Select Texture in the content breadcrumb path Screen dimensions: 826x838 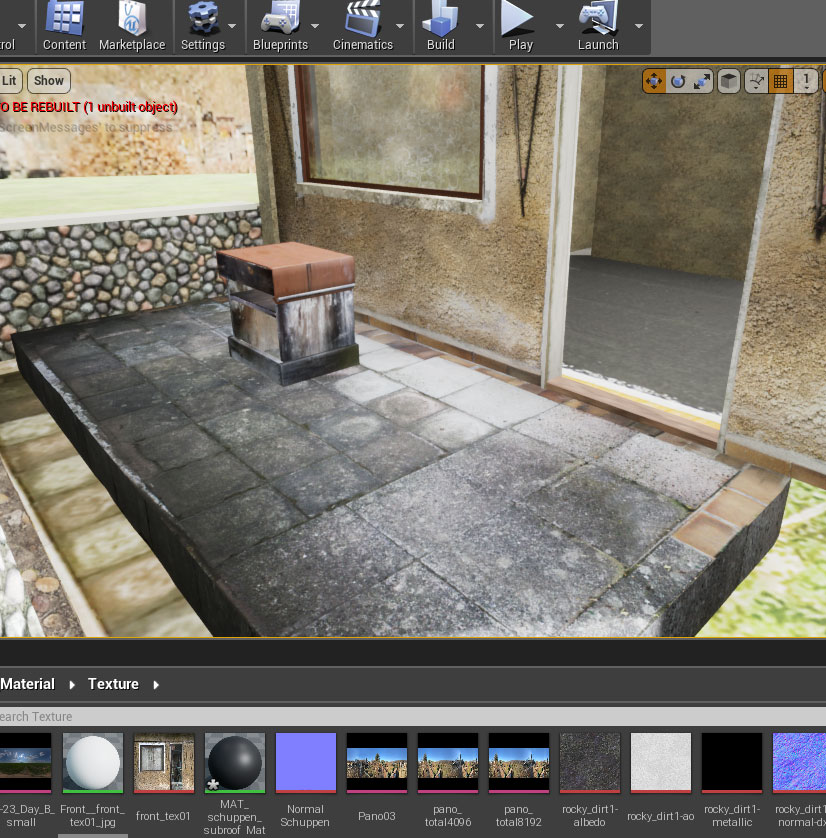[113, 684]
